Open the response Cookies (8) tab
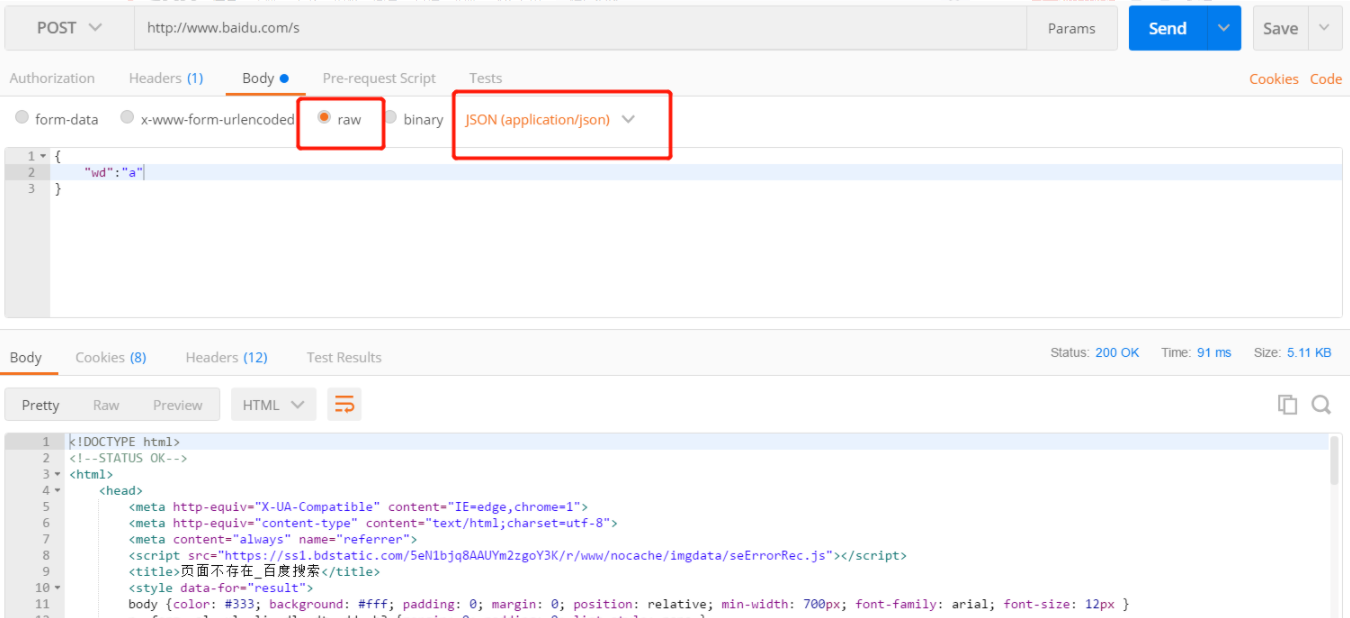 click(x=111, y=357)
